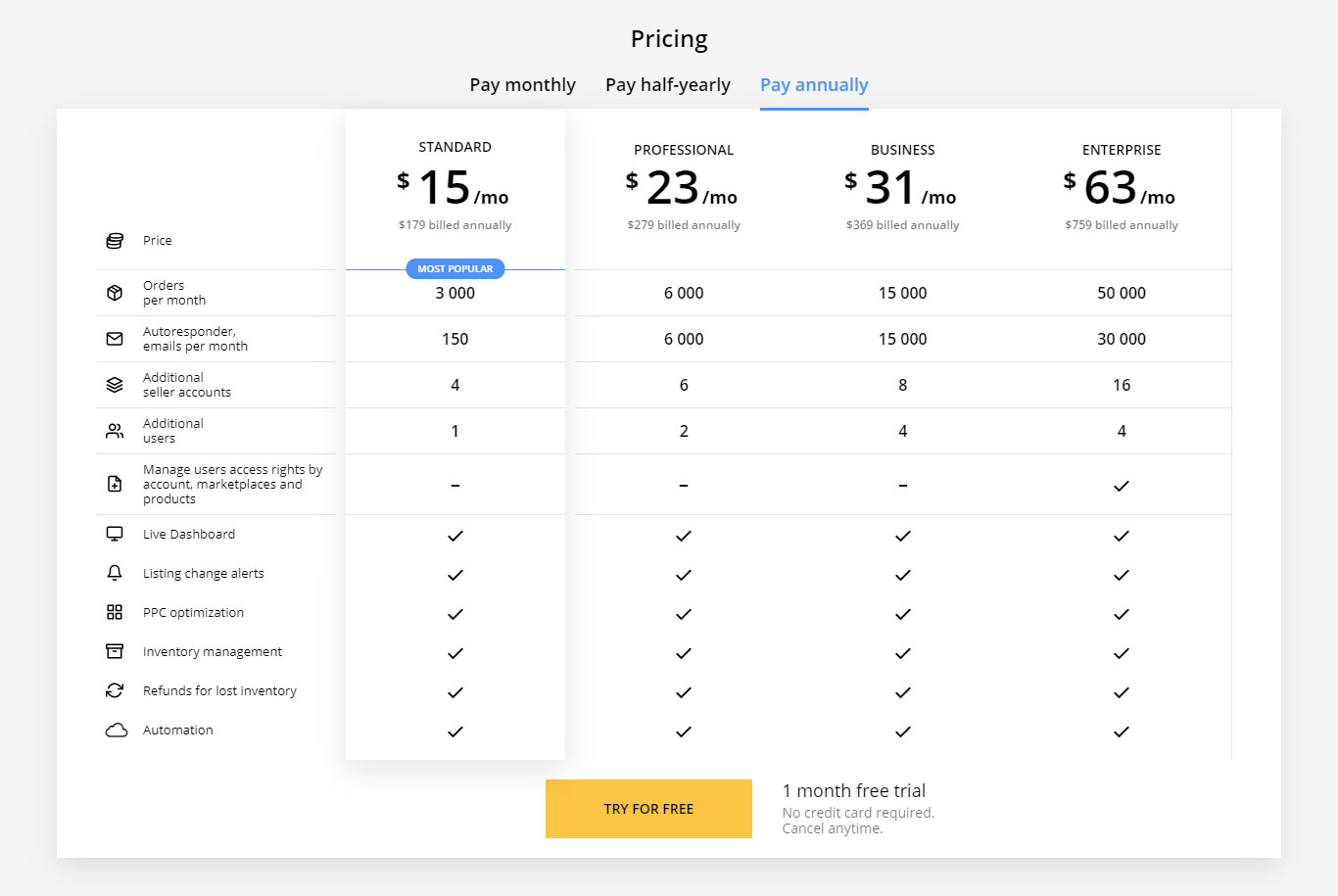Viewport: 1338px width, 896px height.
Task: Click the Manage users access rights document icon
Action: coord(115,484)
